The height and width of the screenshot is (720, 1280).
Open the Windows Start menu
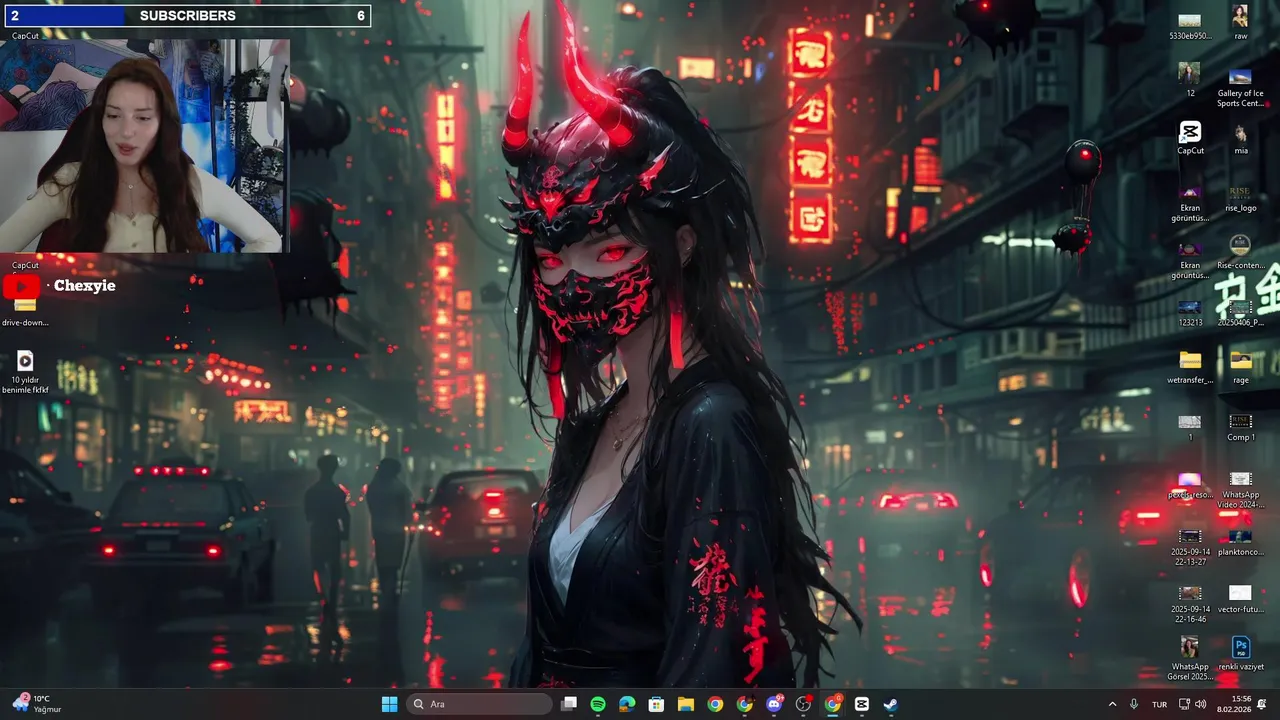click(389, 704)
